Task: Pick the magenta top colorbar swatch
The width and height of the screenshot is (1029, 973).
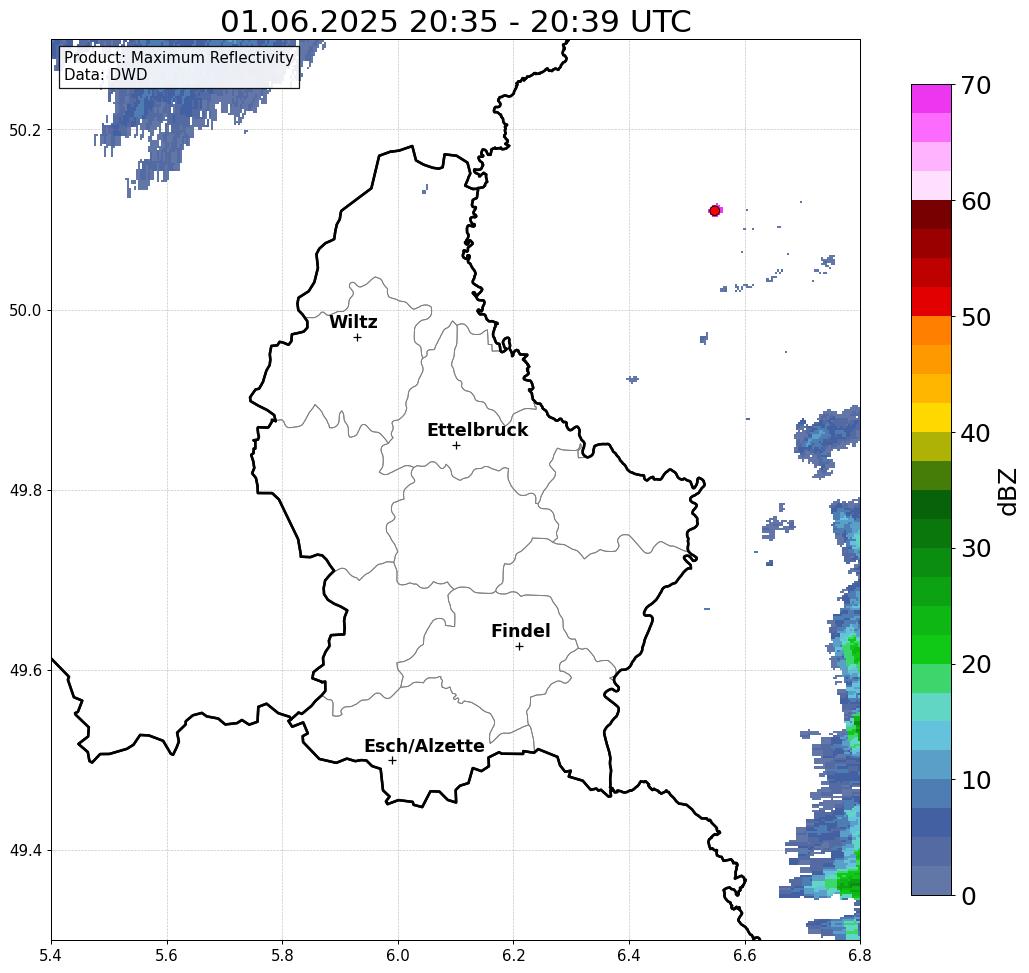Action: click(931, 99)
